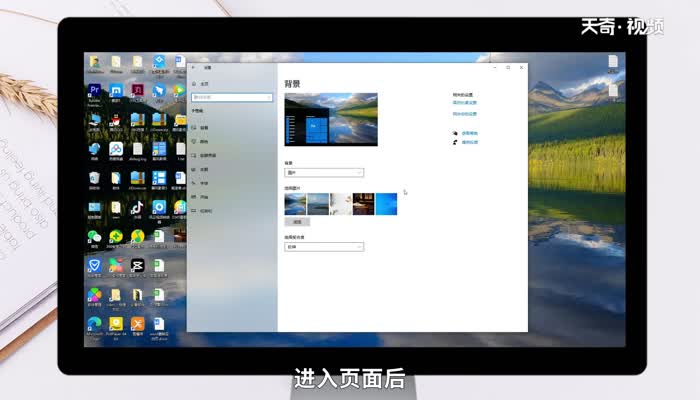The image size is (700, 400).
Task: Open the user folder icon on desktop
Action: pos(95,62)
